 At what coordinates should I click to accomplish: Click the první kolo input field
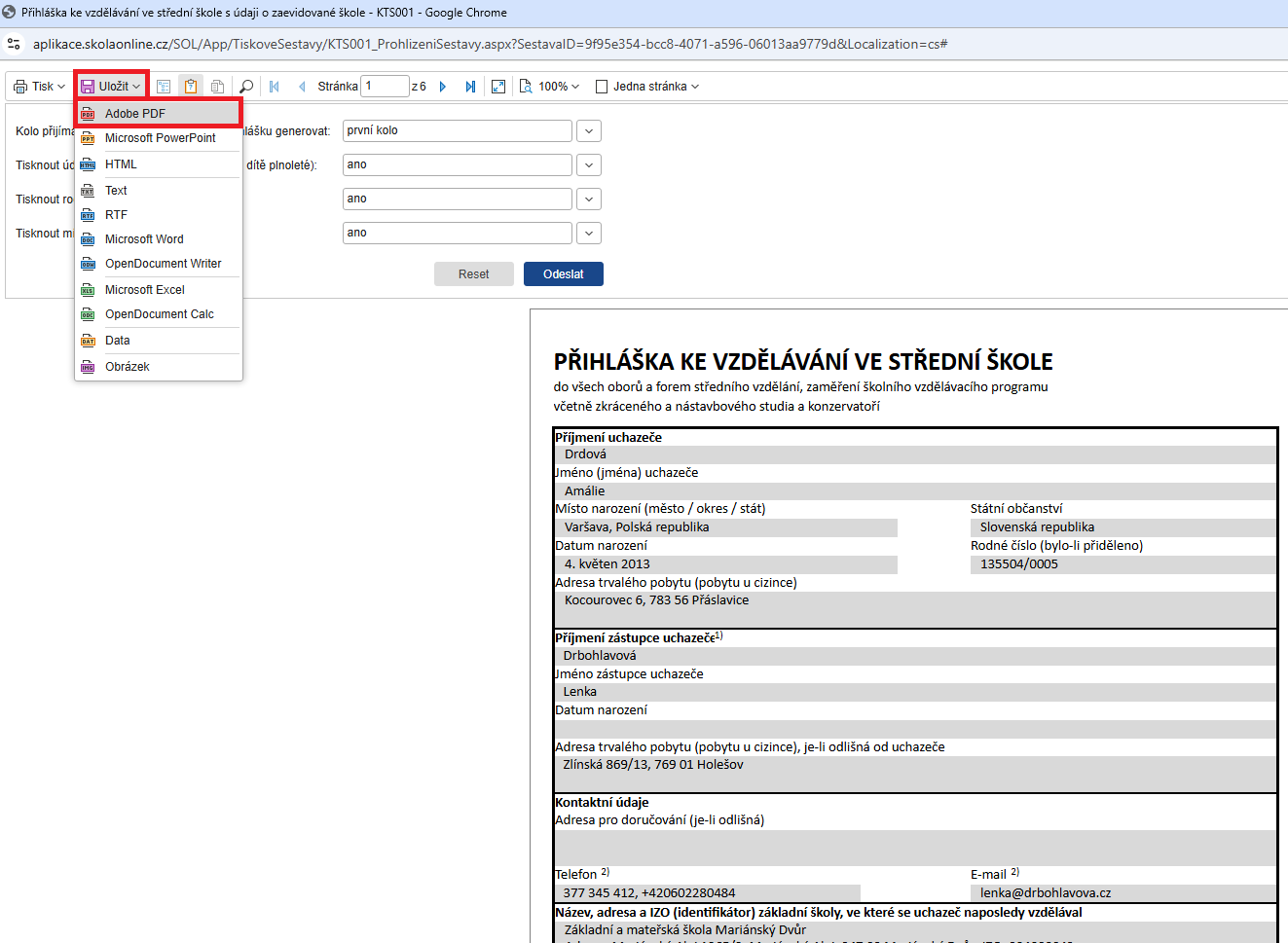click(457, 130)
